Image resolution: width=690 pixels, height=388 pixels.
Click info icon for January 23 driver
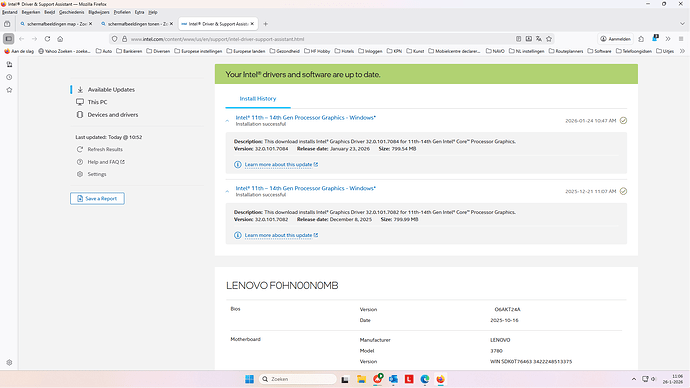[238, 165]
